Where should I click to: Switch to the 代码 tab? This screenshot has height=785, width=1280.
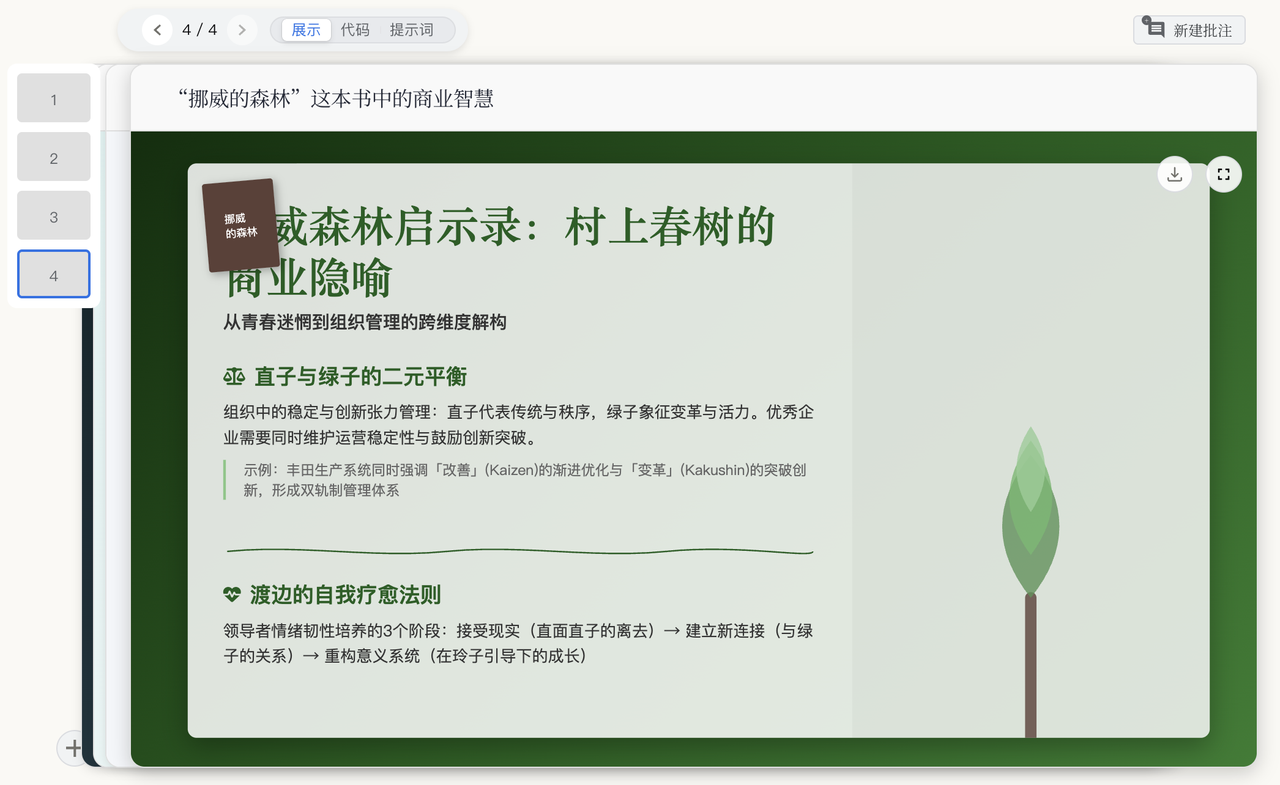tap(355, 30)
